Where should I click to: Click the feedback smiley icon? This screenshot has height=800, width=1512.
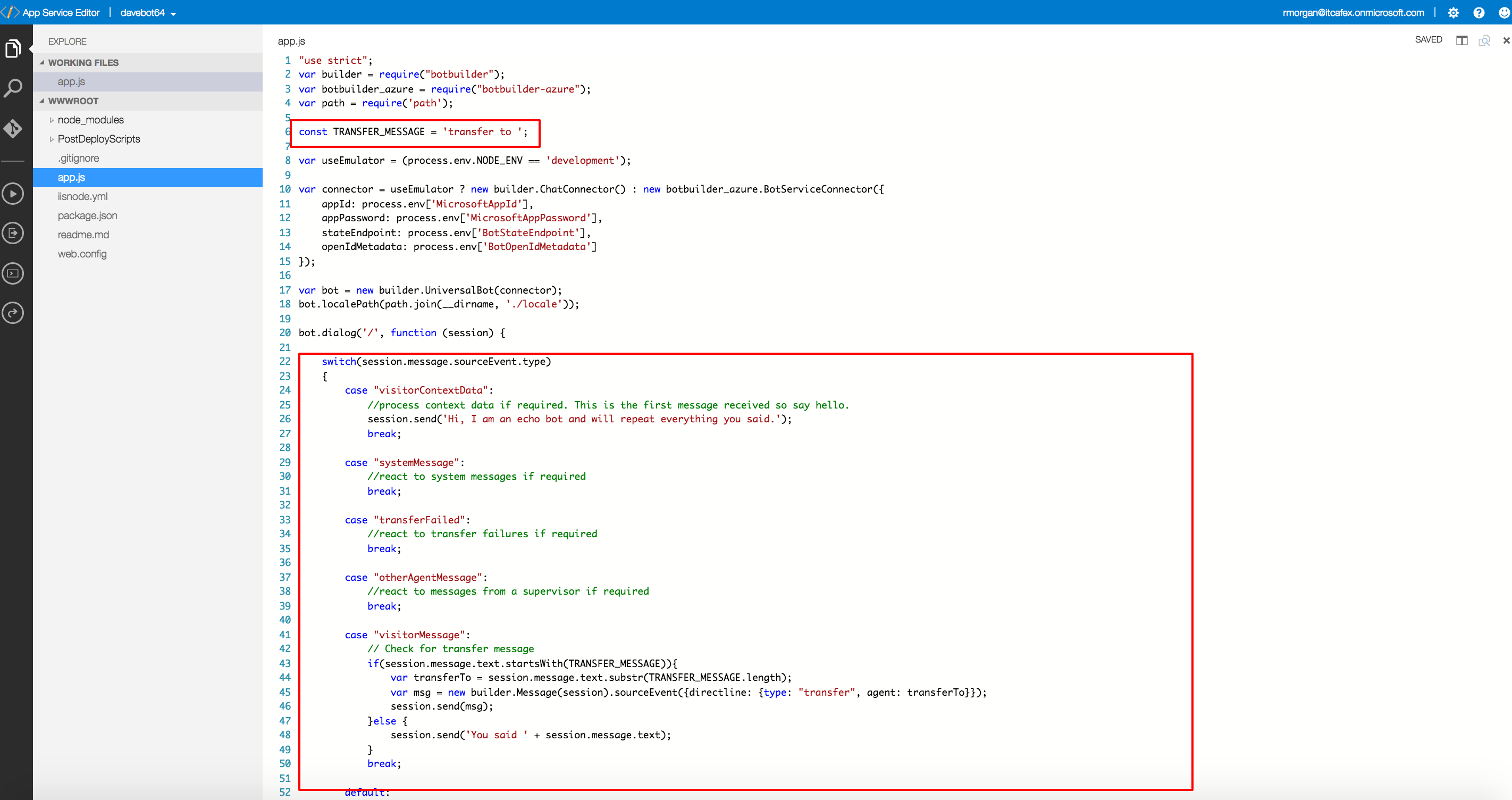point(1504,12)
